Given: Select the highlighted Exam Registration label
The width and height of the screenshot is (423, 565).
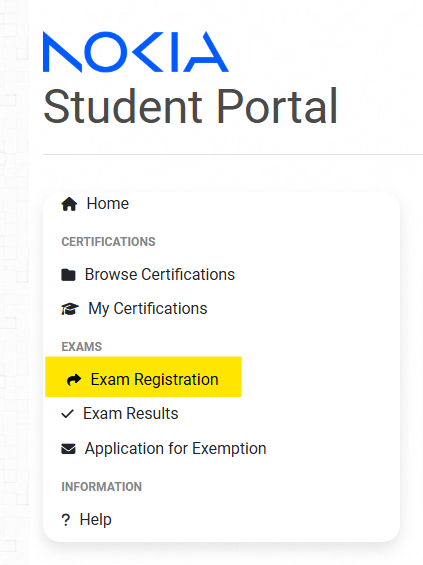Looking at the screenshot, I should [155, 379].
